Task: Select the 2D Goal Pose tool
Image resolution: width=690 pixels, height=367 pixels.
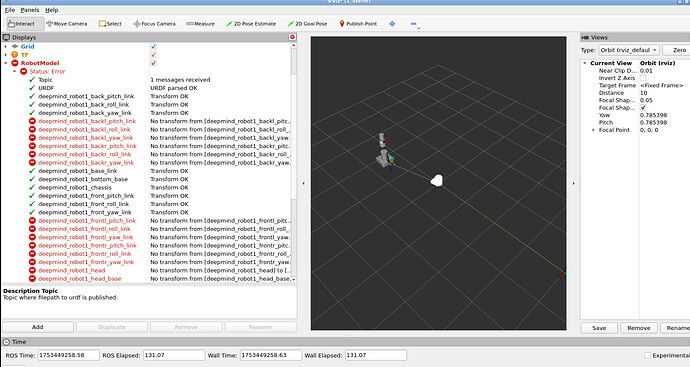Action: tap(307, 24)
